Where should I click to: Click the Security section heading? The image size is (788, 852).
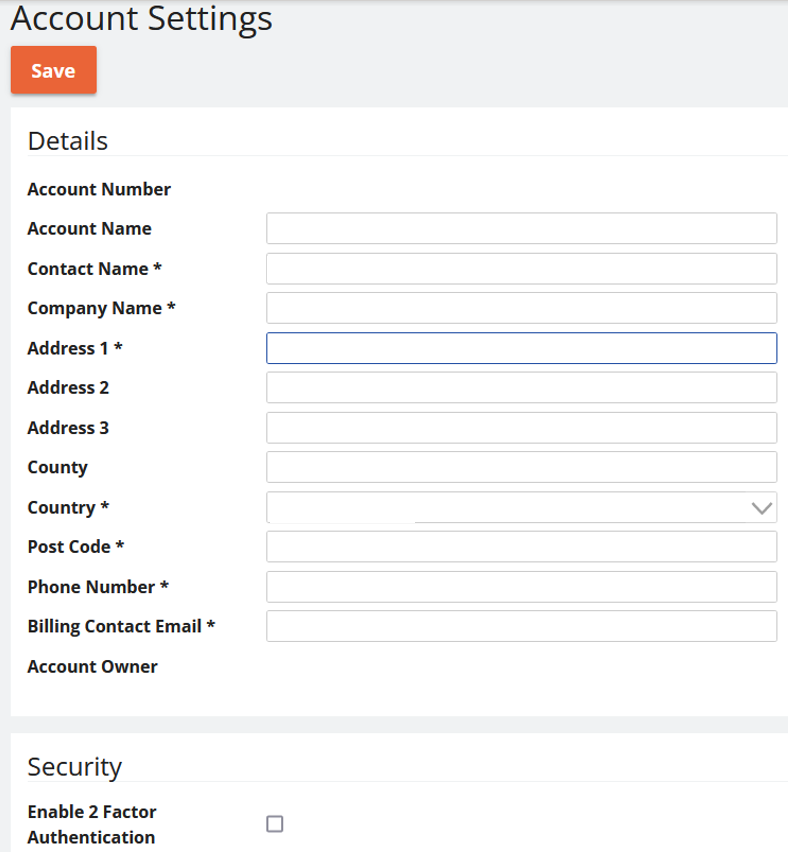click(x=75, y=767)
